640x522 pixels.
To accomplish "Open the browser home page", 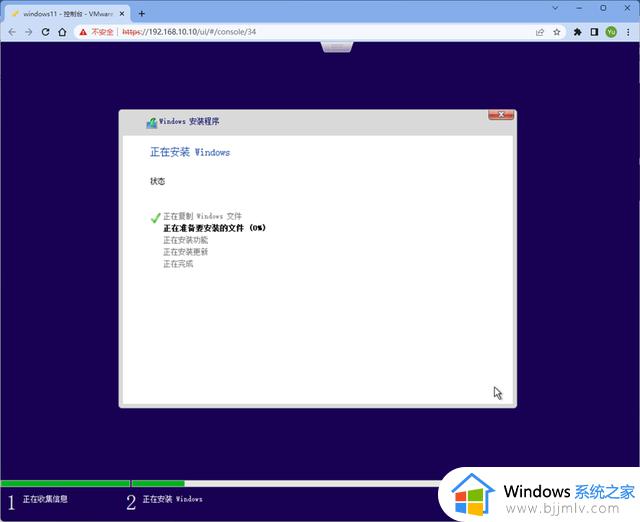I will point(62,32).
